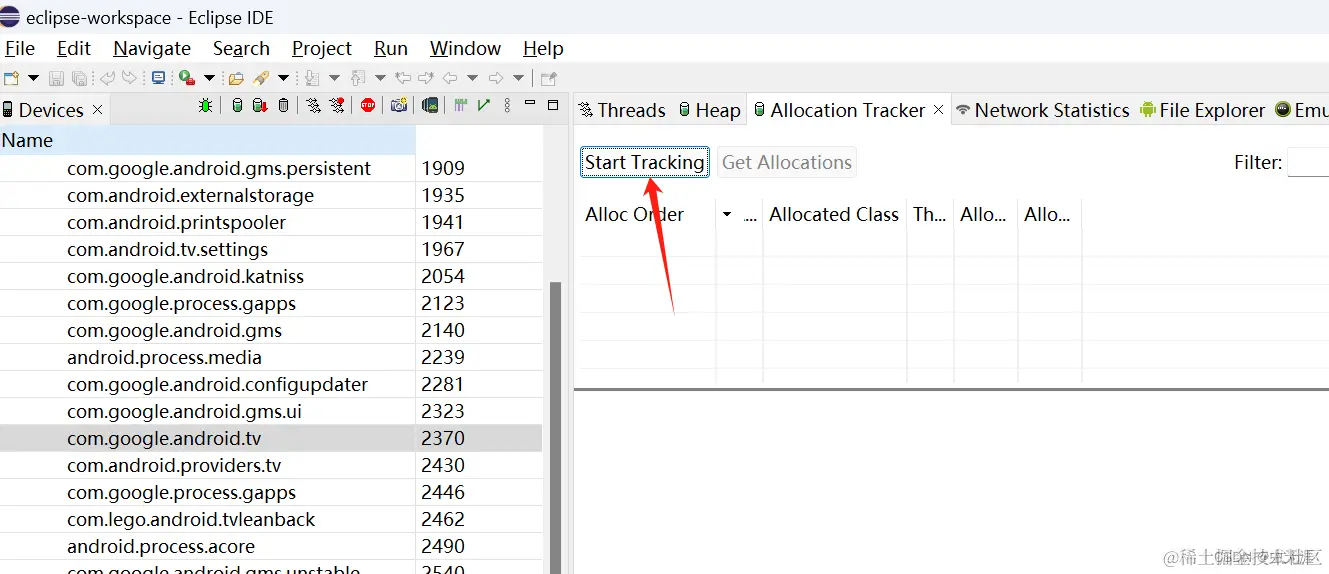Click the Start Tracking button
The image size is (1329, 574).
coord(645,162)
